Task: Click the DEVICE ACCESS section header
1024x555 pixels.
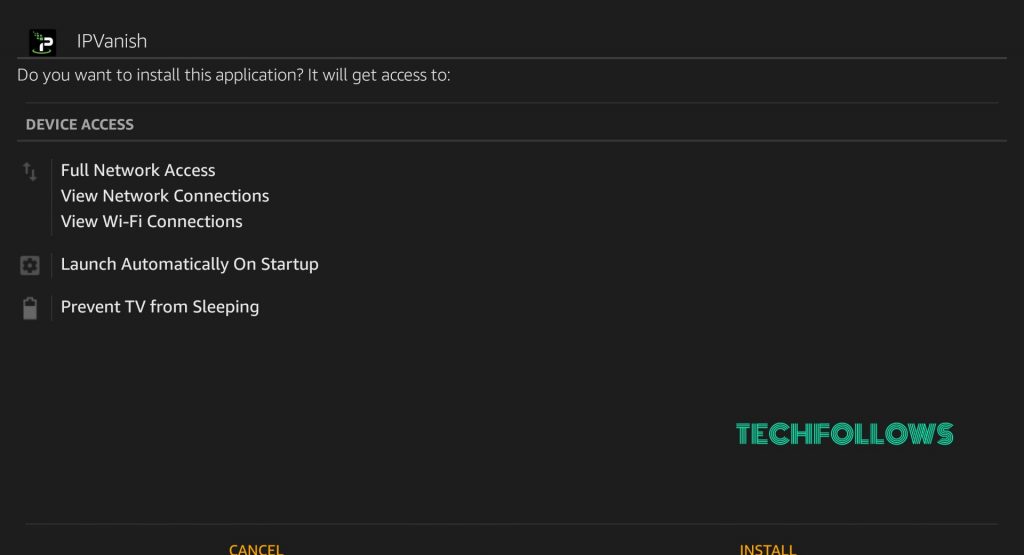Action: click(x=80, y=125)
